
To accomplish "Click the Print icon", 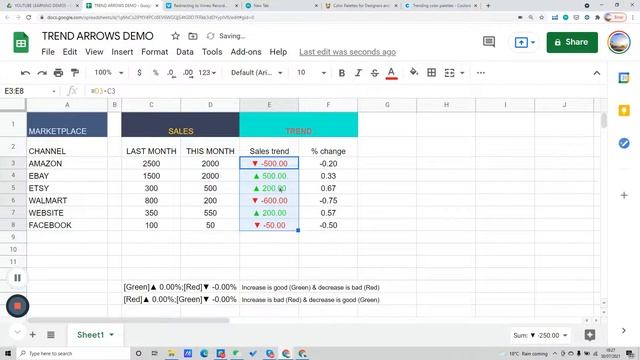I will pyautogui.click(x=58, y=73).
